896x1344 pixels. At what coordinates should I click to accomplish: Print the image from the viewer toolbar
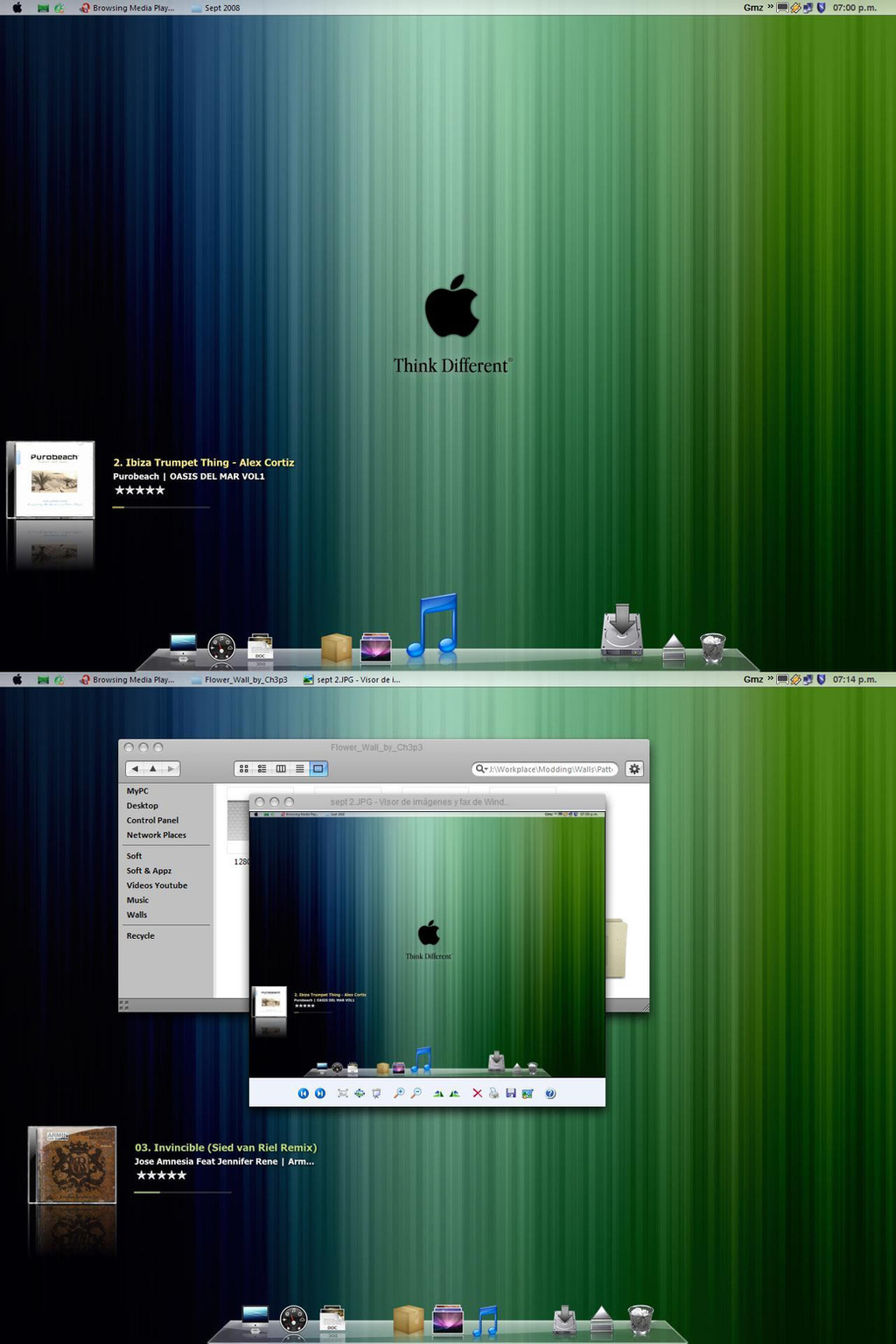point(493,1093)
